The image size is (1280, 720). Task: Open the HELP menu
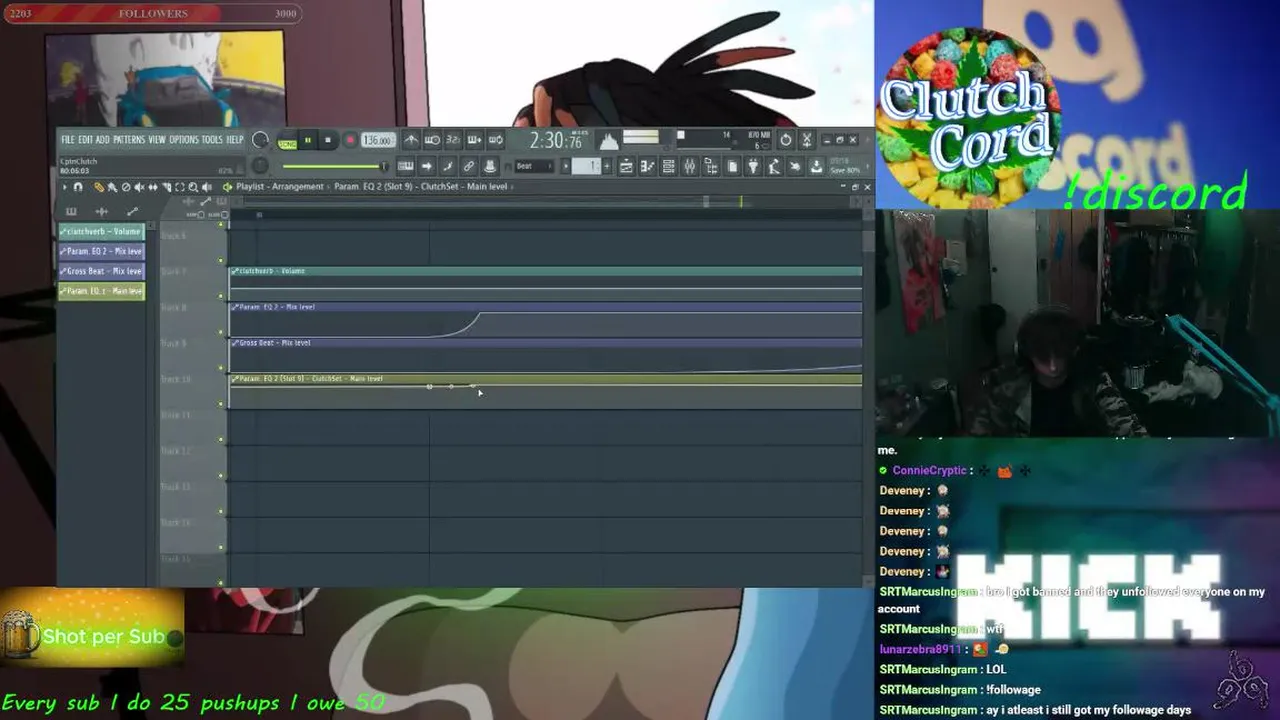[235, 140]
